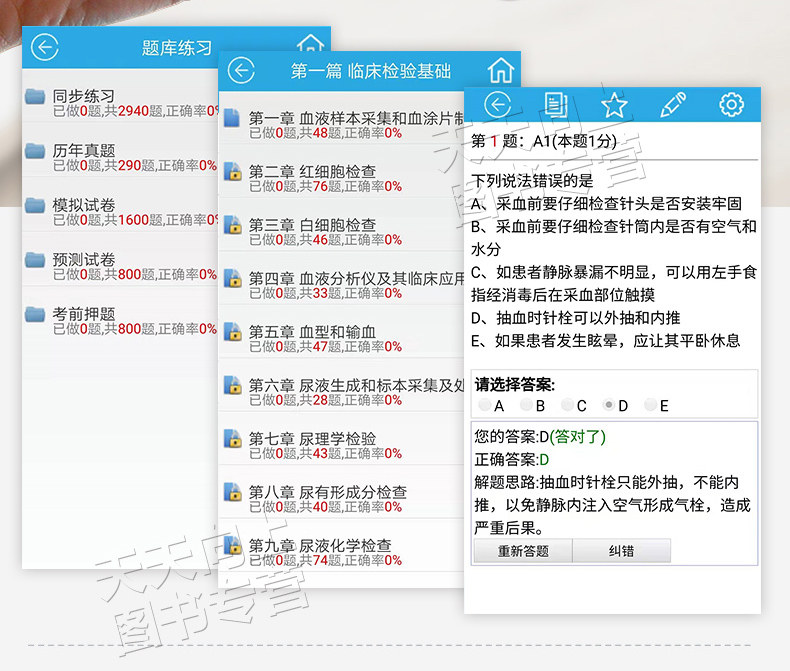Open the 历年真题 folder
790x671 pixels.
(x=121, y=157)
